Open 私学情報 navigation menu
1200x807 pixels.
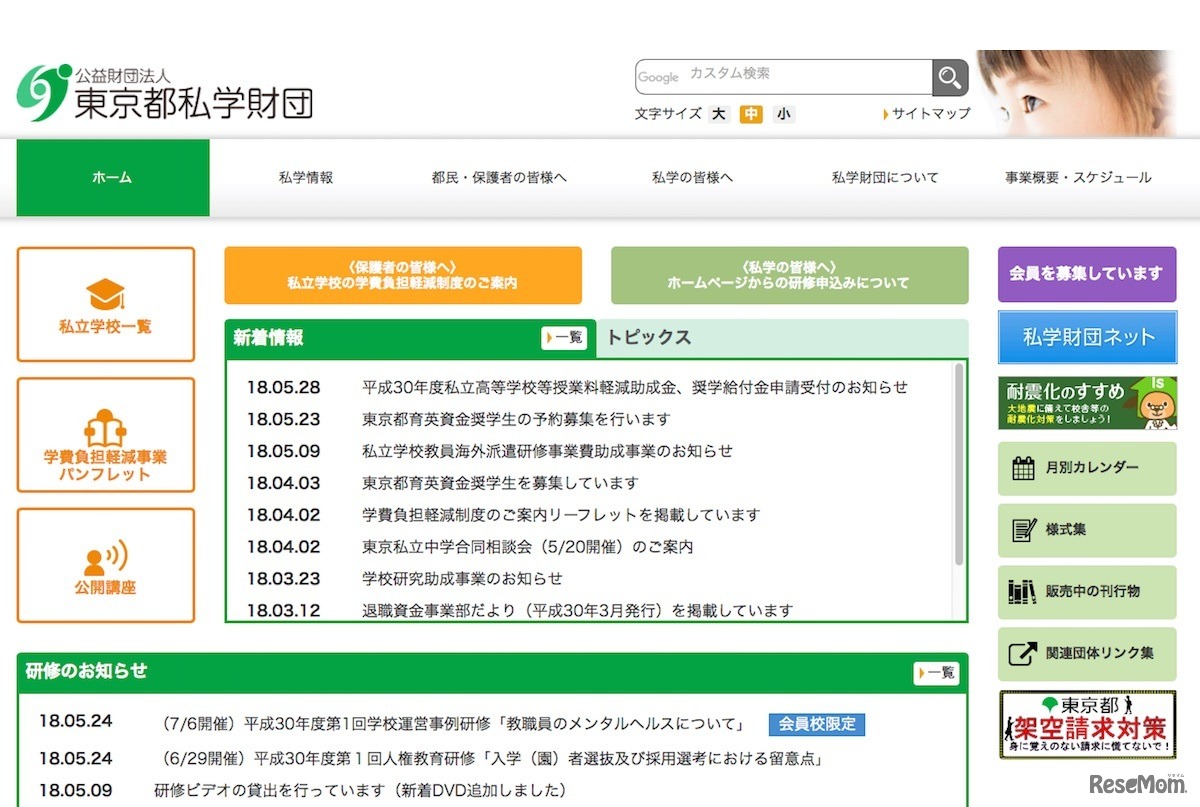[x=306, y=178]
